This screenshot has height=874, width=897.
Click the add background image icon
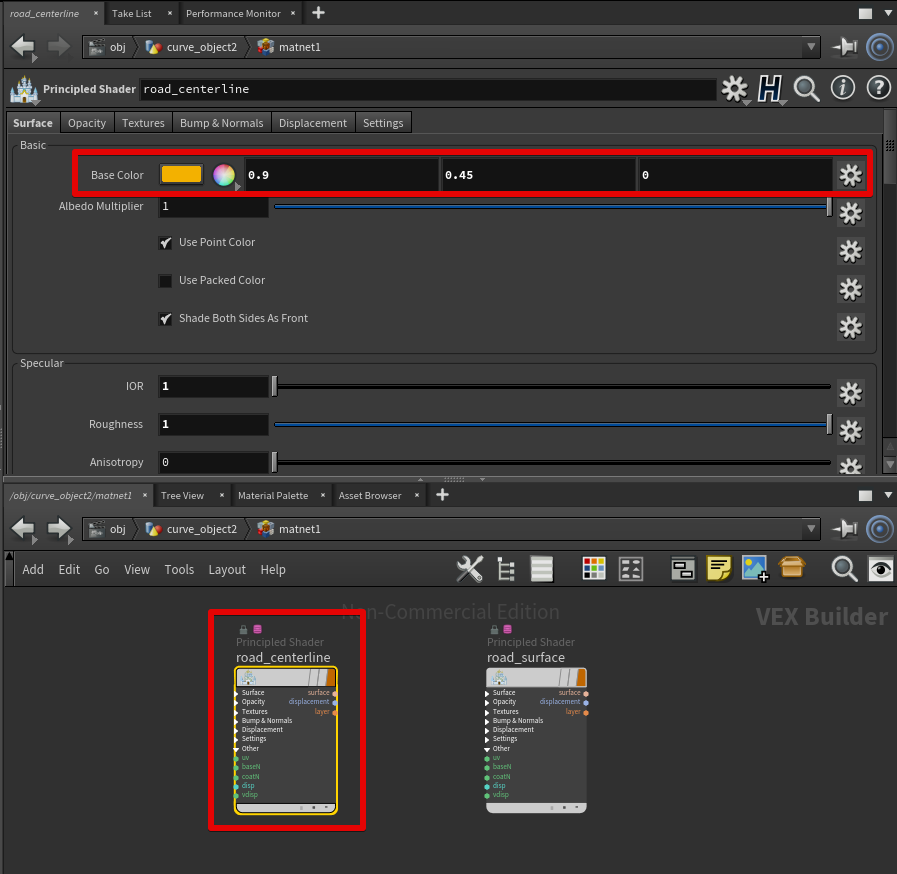755,568
